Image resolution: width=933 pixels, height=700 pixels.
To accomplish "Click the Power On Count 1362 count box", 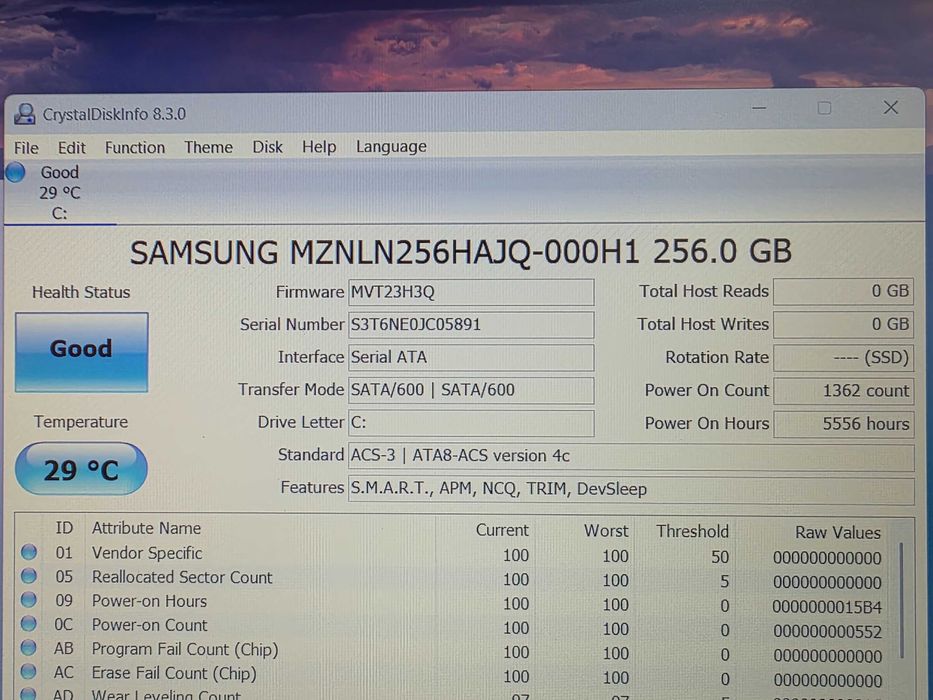I will [843, 391].
